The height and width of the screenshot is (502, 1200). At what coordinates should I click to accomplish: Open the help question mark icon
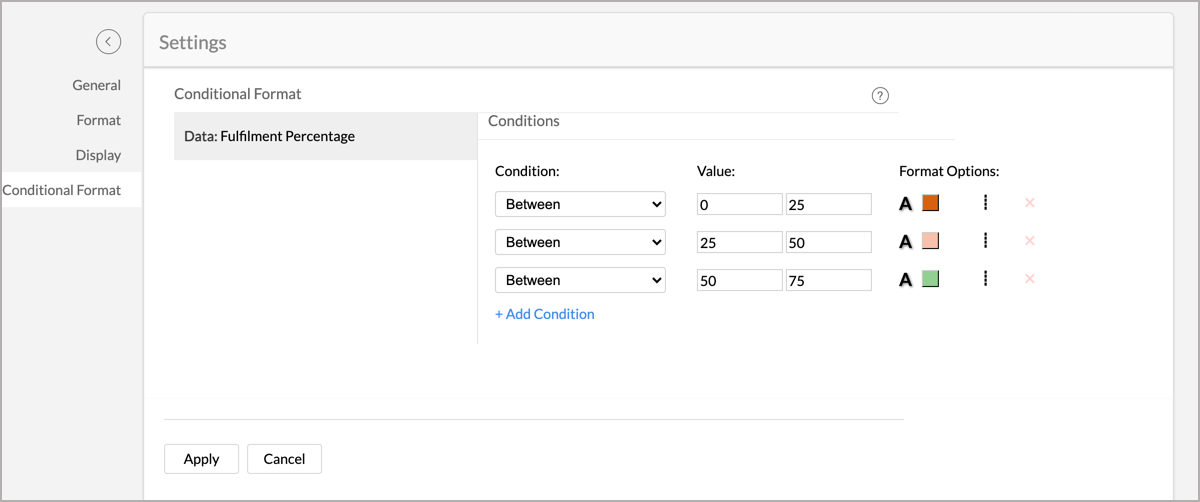pos(880,96)
